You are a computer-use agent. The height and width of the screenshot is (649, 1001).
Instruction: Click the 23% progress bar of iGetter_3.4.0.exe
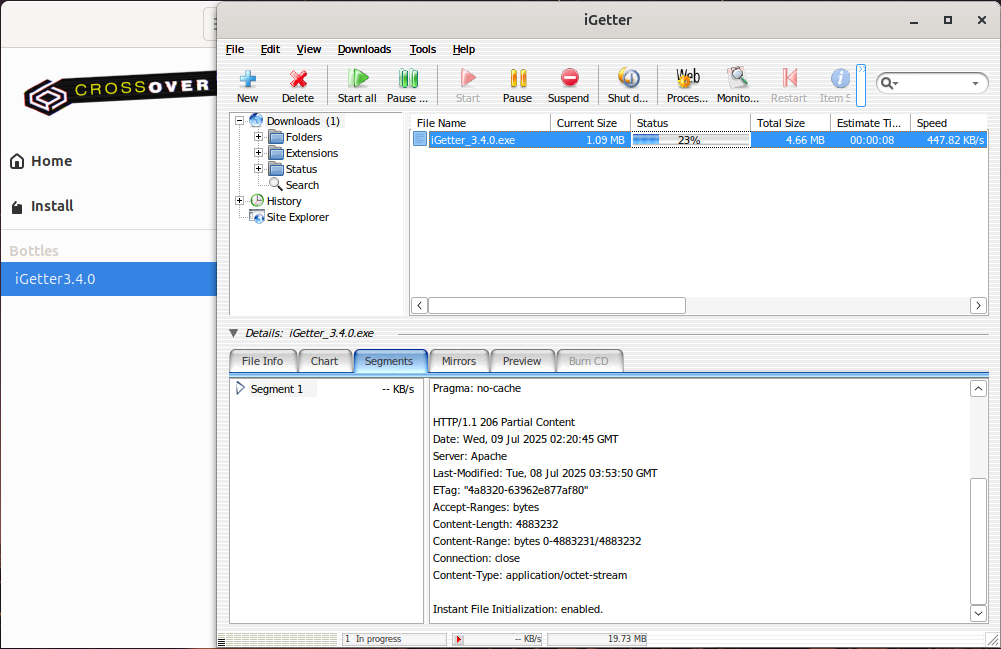click(691, 139)
